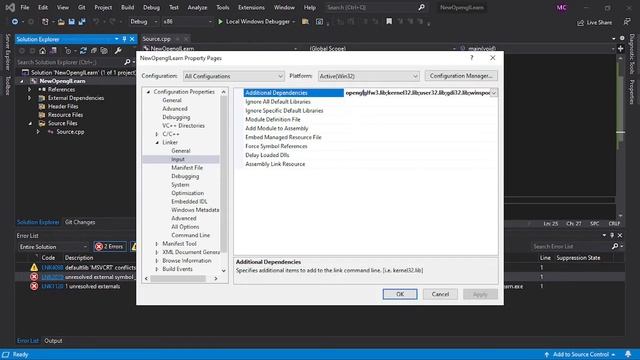Click the Live Share icon
This screenshot has height=360, width=640.
tap(580, 23)
